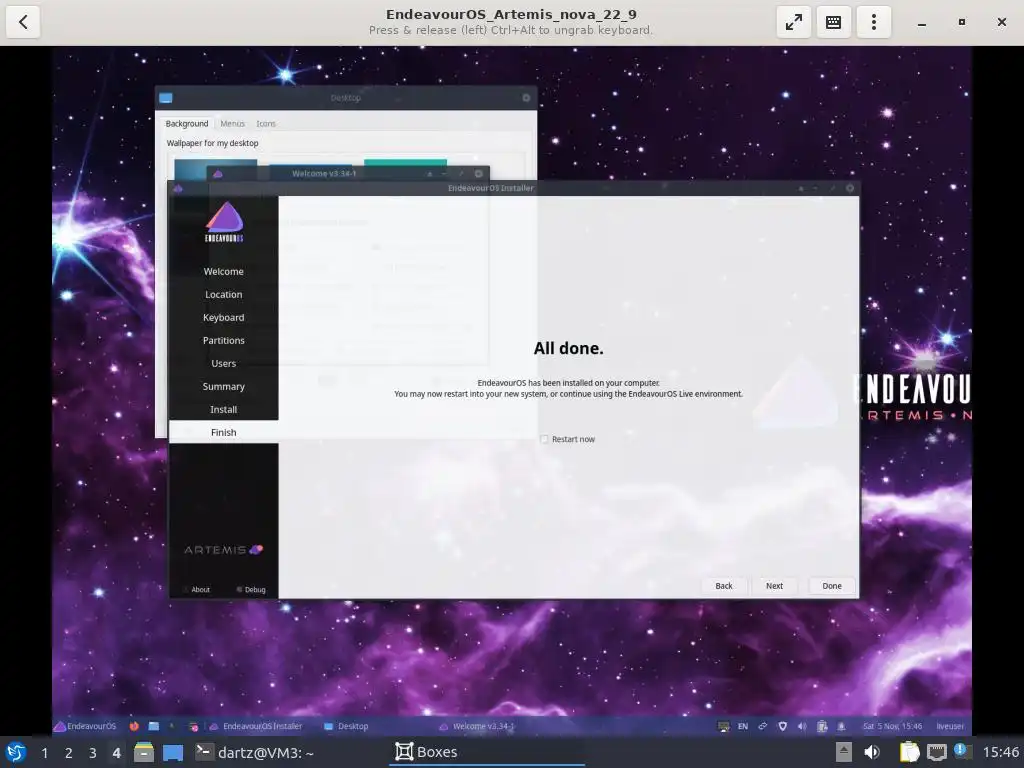Select the Finish step in installer sidebar
1024x768 pixels.
pyautogui.click(x=223, y=432)
